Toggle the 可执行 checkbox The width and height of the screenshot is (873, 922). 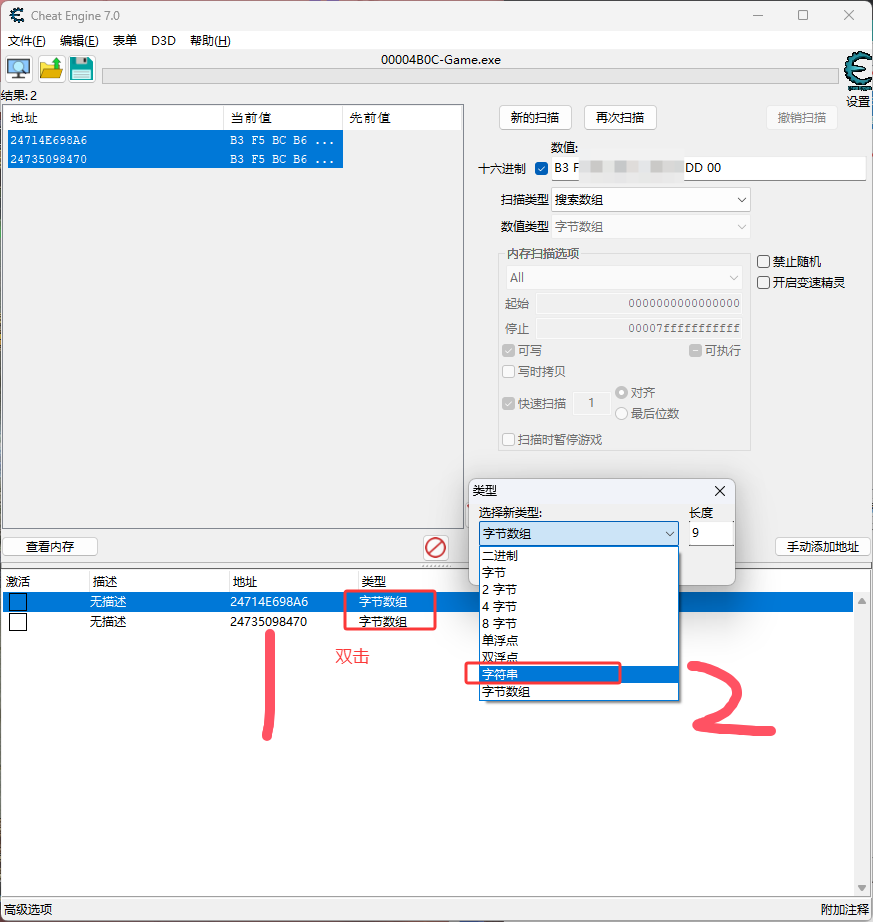[695, 351]
